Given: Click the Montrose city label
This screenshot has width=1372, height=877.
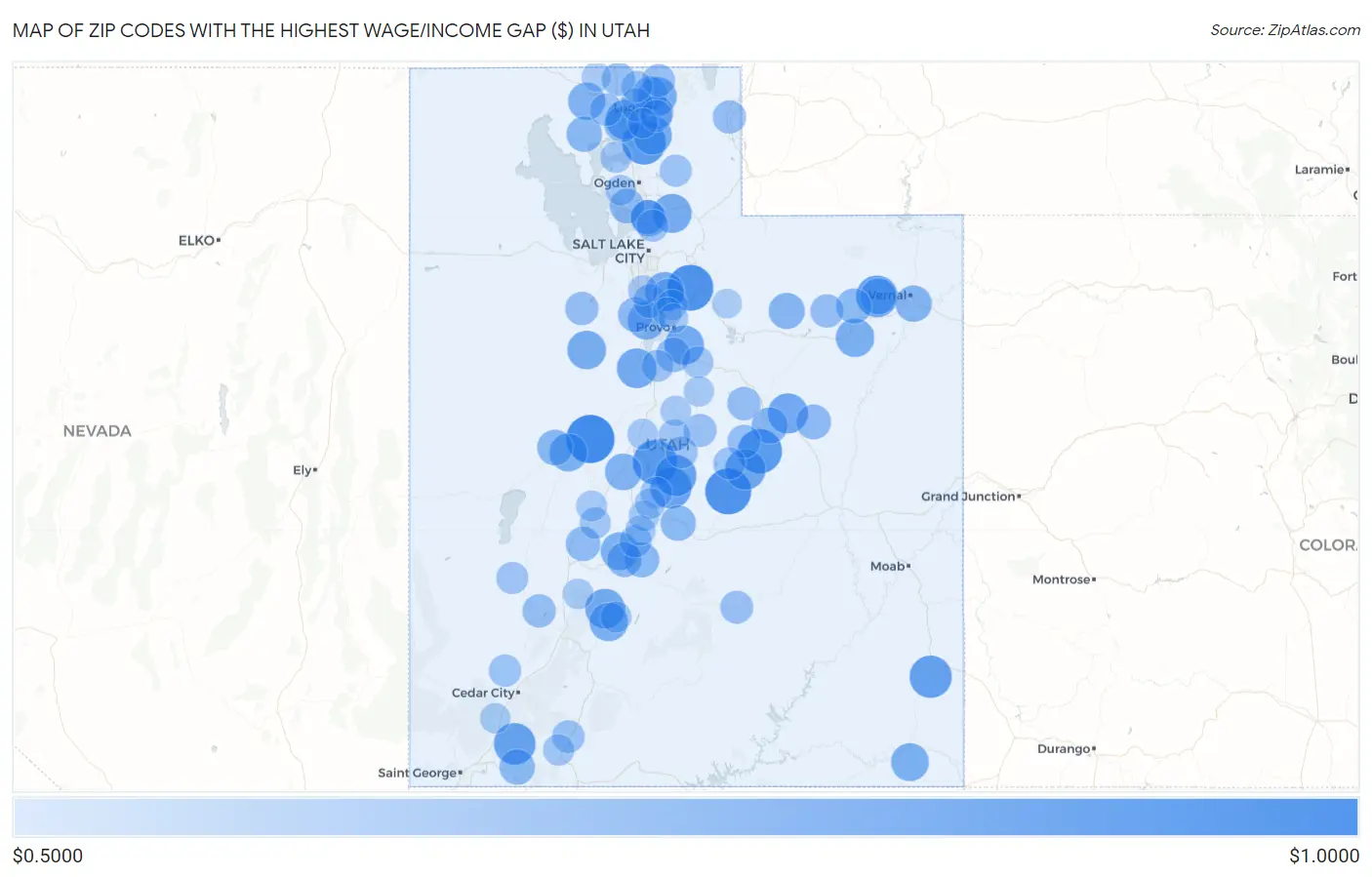Looking at the screenshot, I should [1064, 579].
